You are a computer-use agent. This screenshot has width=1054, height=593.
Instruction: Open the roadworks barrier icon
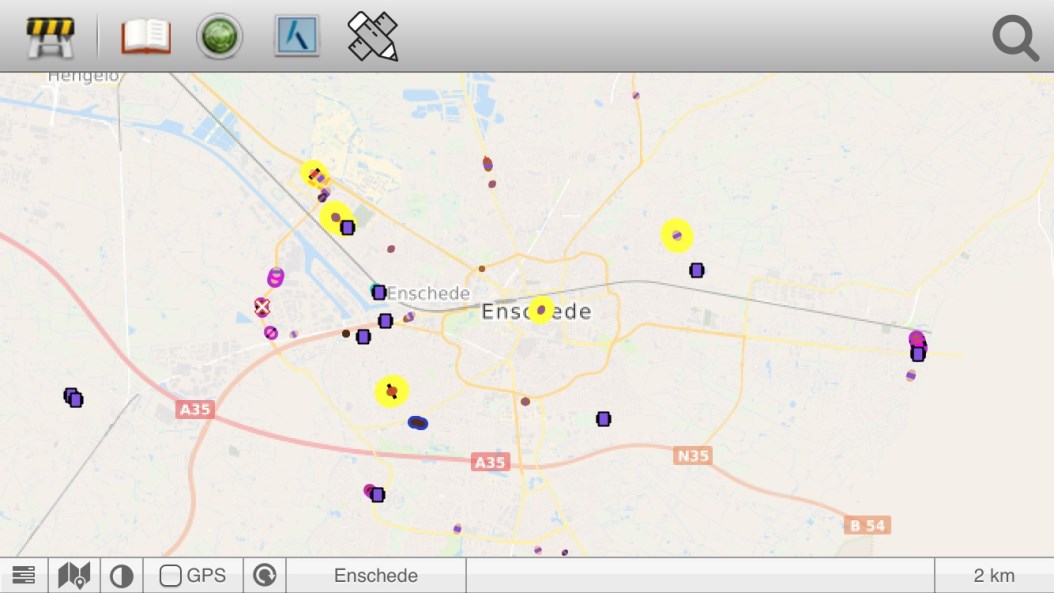(x=50, y=37)
